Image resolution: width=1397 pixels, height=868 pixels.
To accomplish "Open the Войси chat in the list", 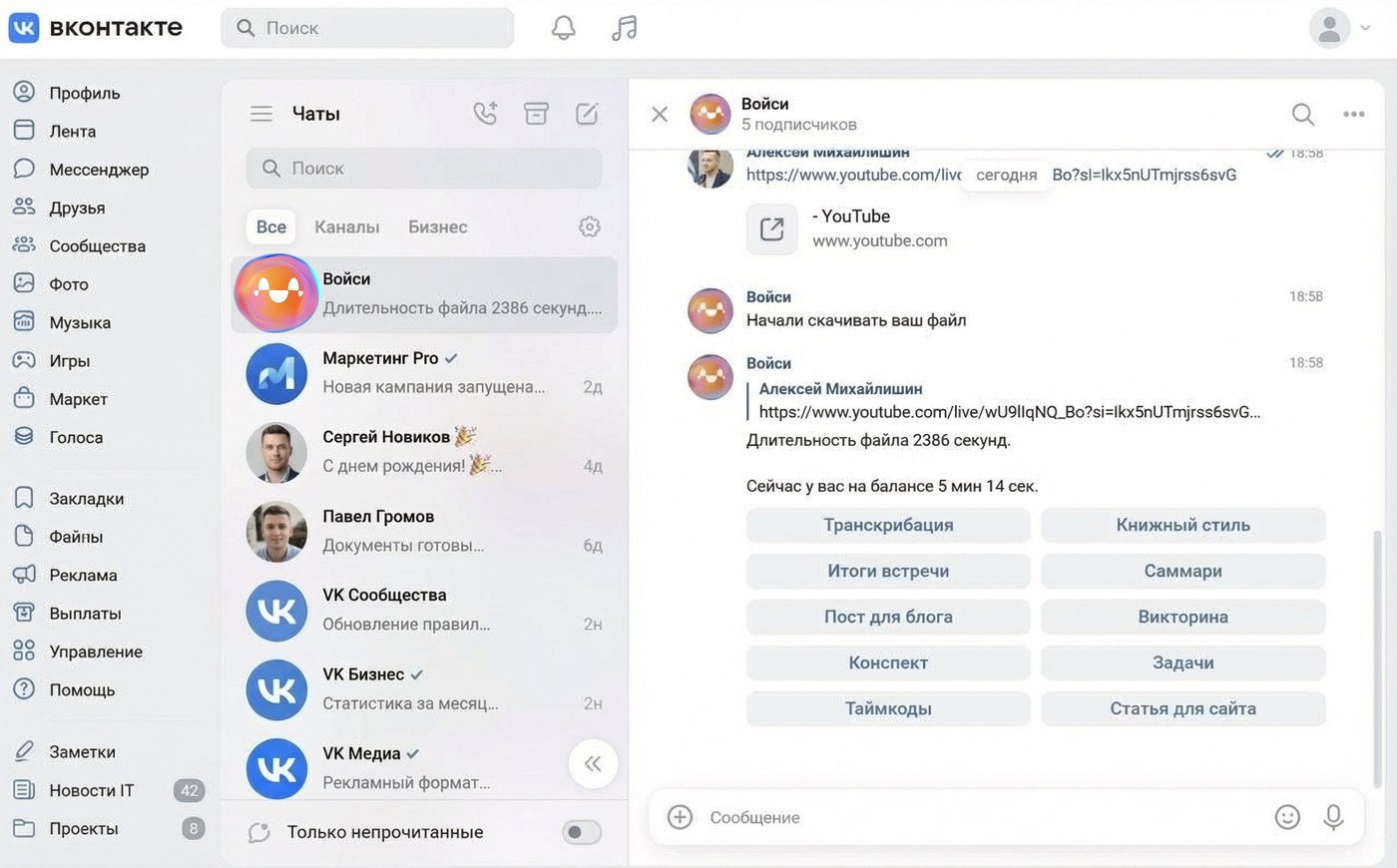I will point(424,294).
